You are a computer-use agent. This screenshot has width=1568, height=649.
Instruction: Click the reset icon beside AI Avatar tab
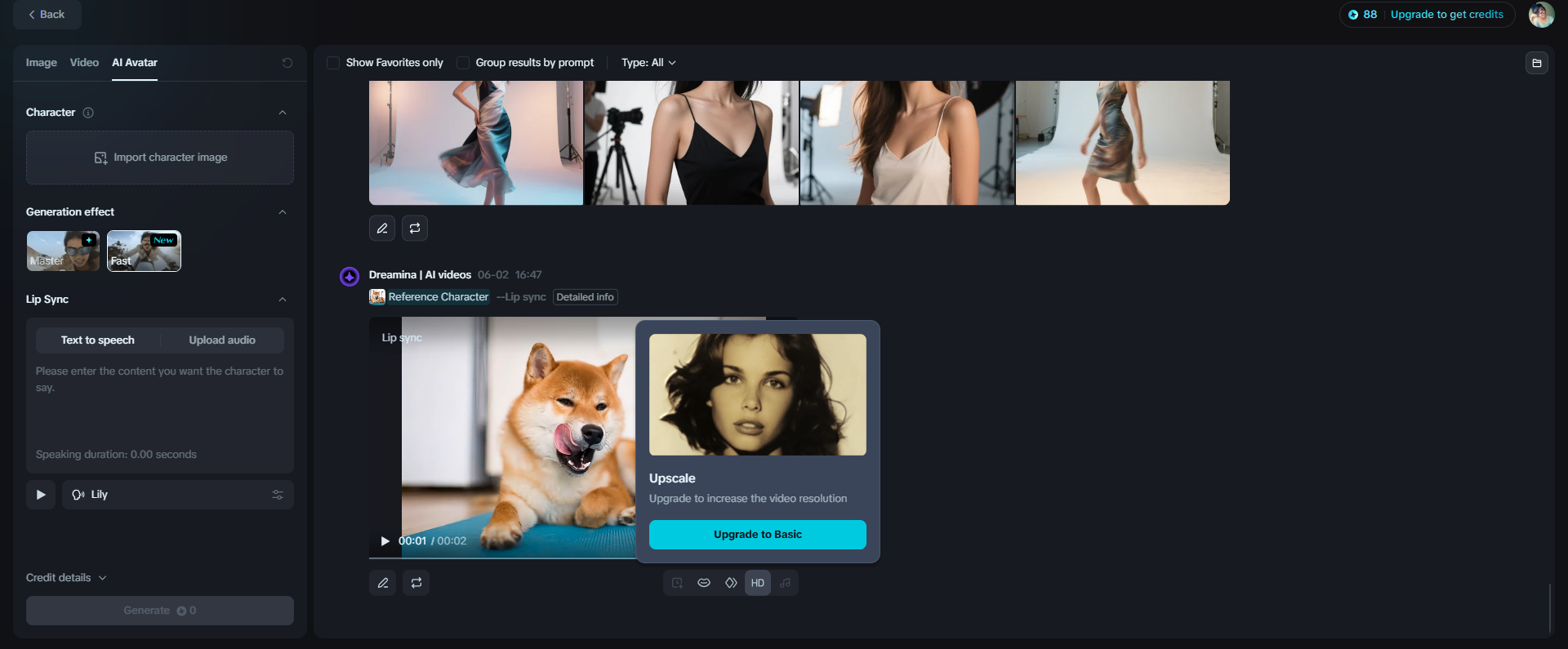pyautogui.click(x=287, y=63)
